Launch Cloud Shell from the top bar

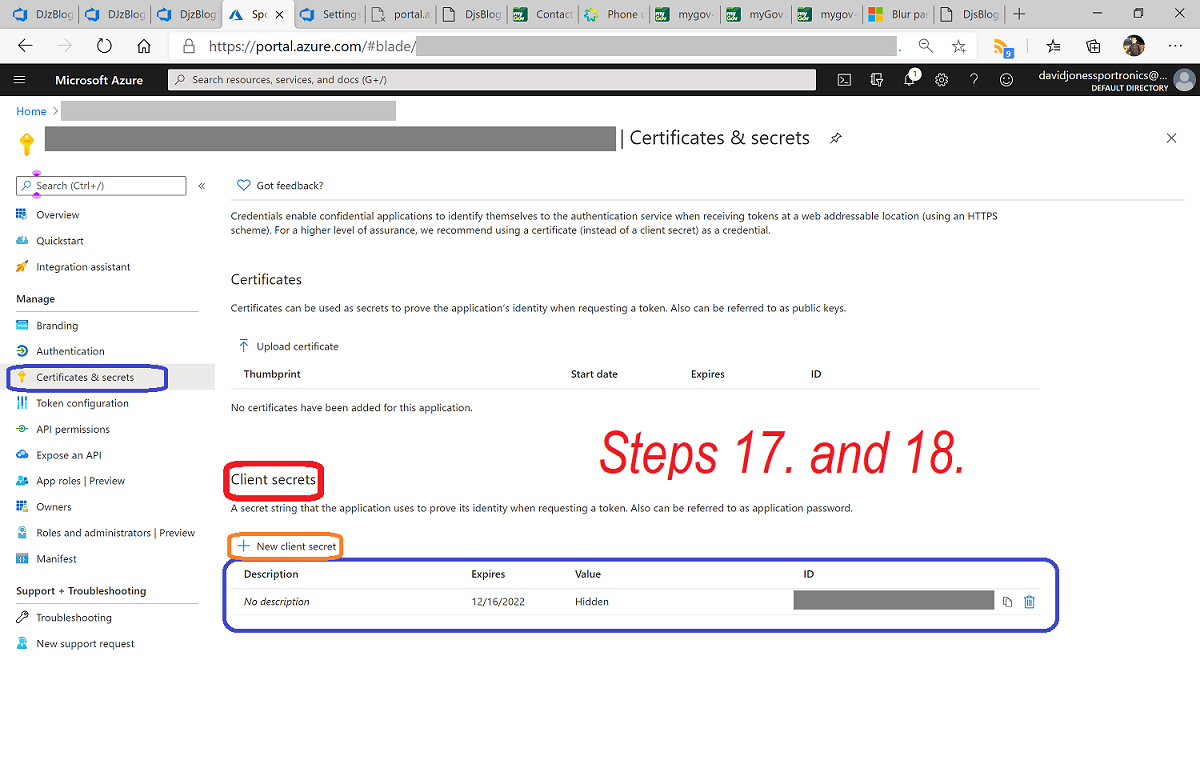[844, 80]
